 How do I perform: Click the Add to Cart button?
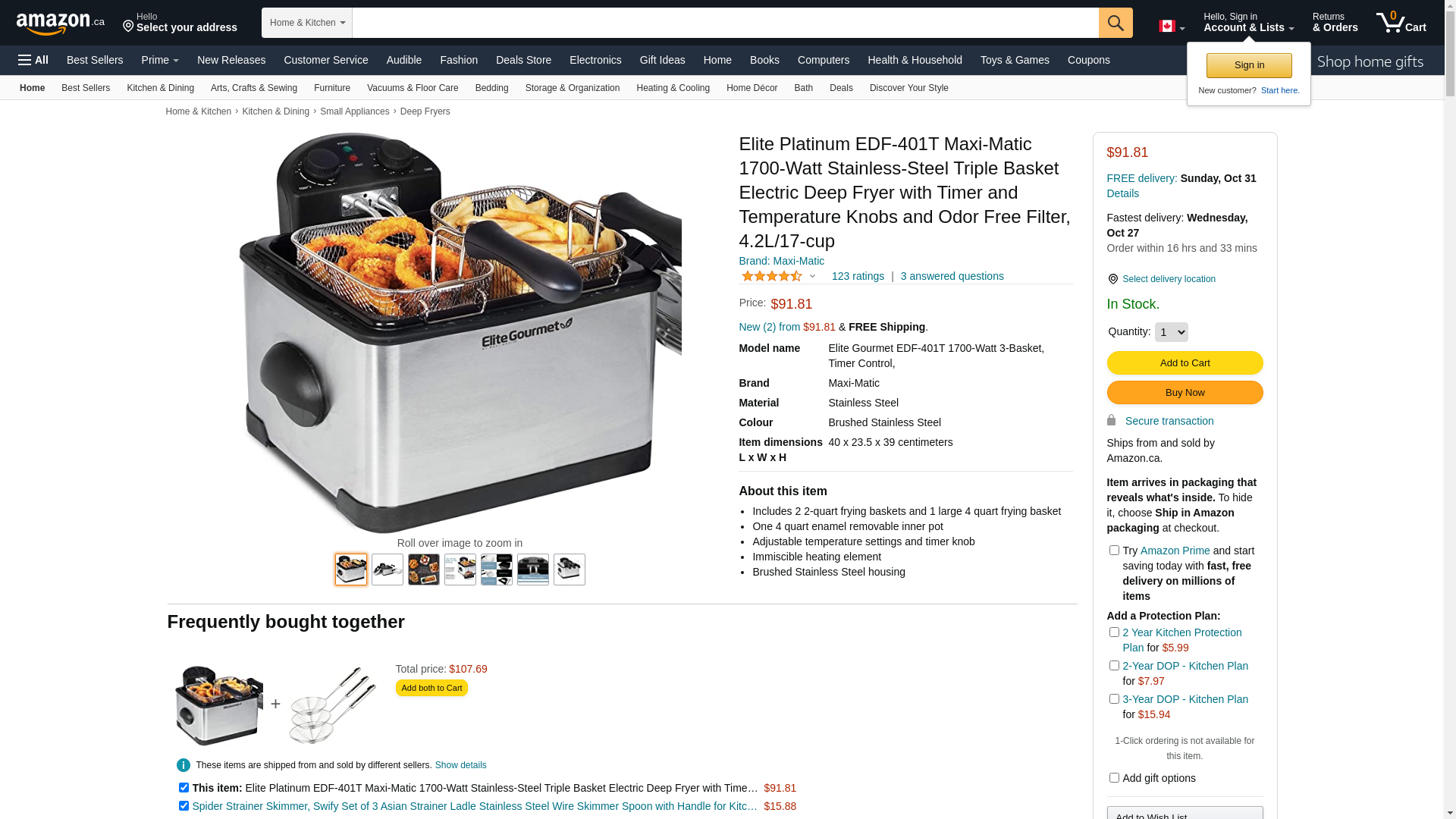pyautogui.click(x=1185, y=363)
